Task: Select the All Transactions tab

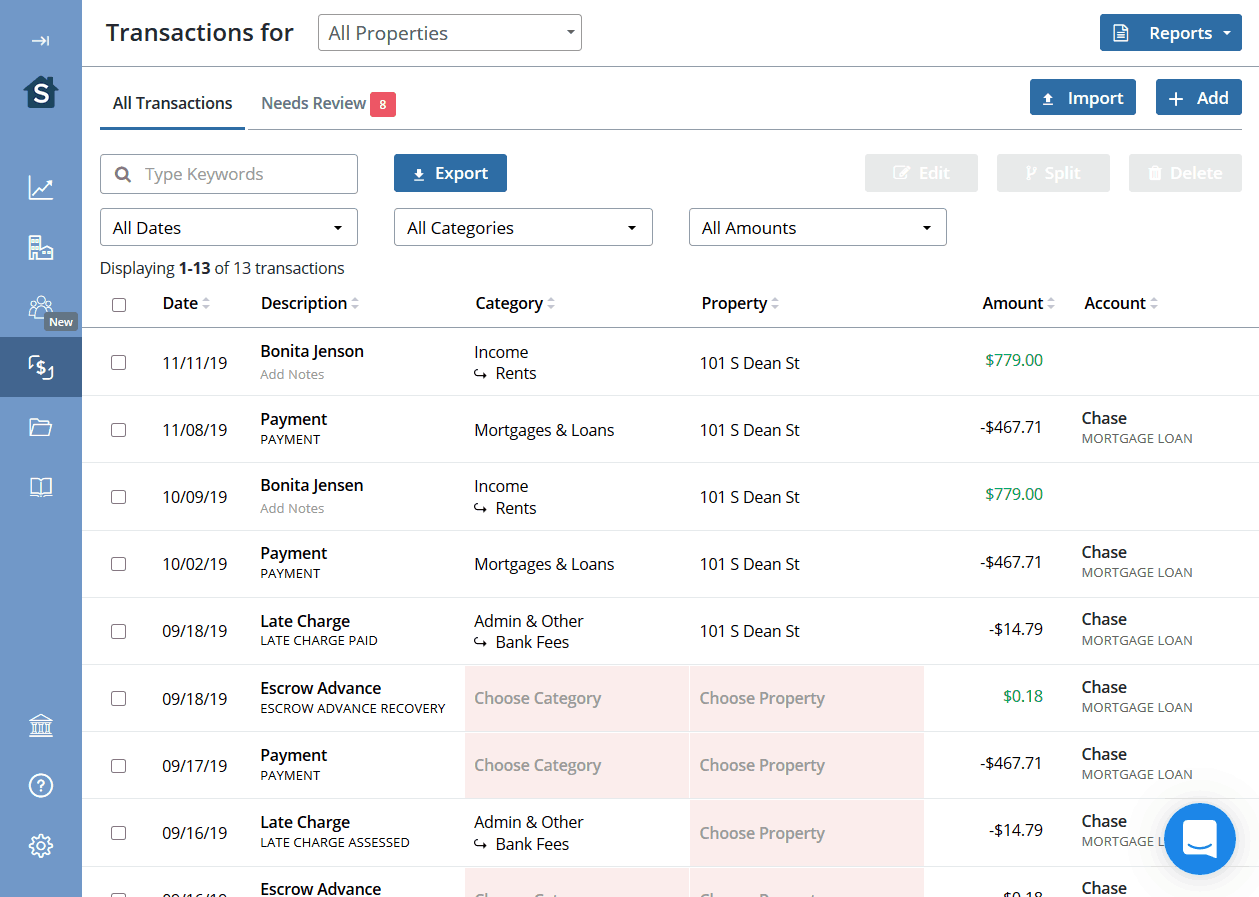Action: [x=172, y=103]
